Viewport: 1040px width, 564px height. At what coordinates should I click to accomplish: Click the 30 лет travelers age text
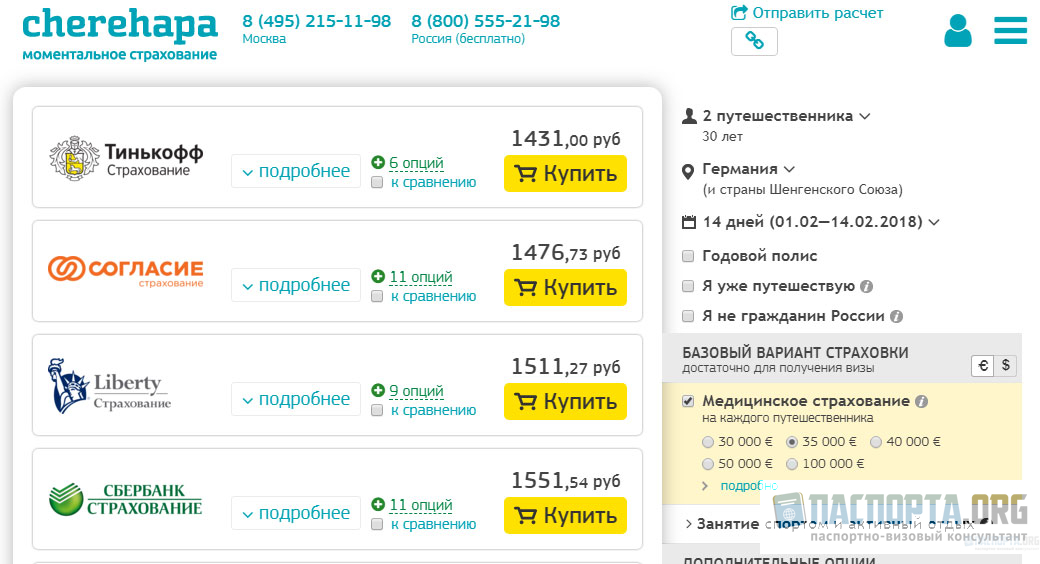[722, 137]
